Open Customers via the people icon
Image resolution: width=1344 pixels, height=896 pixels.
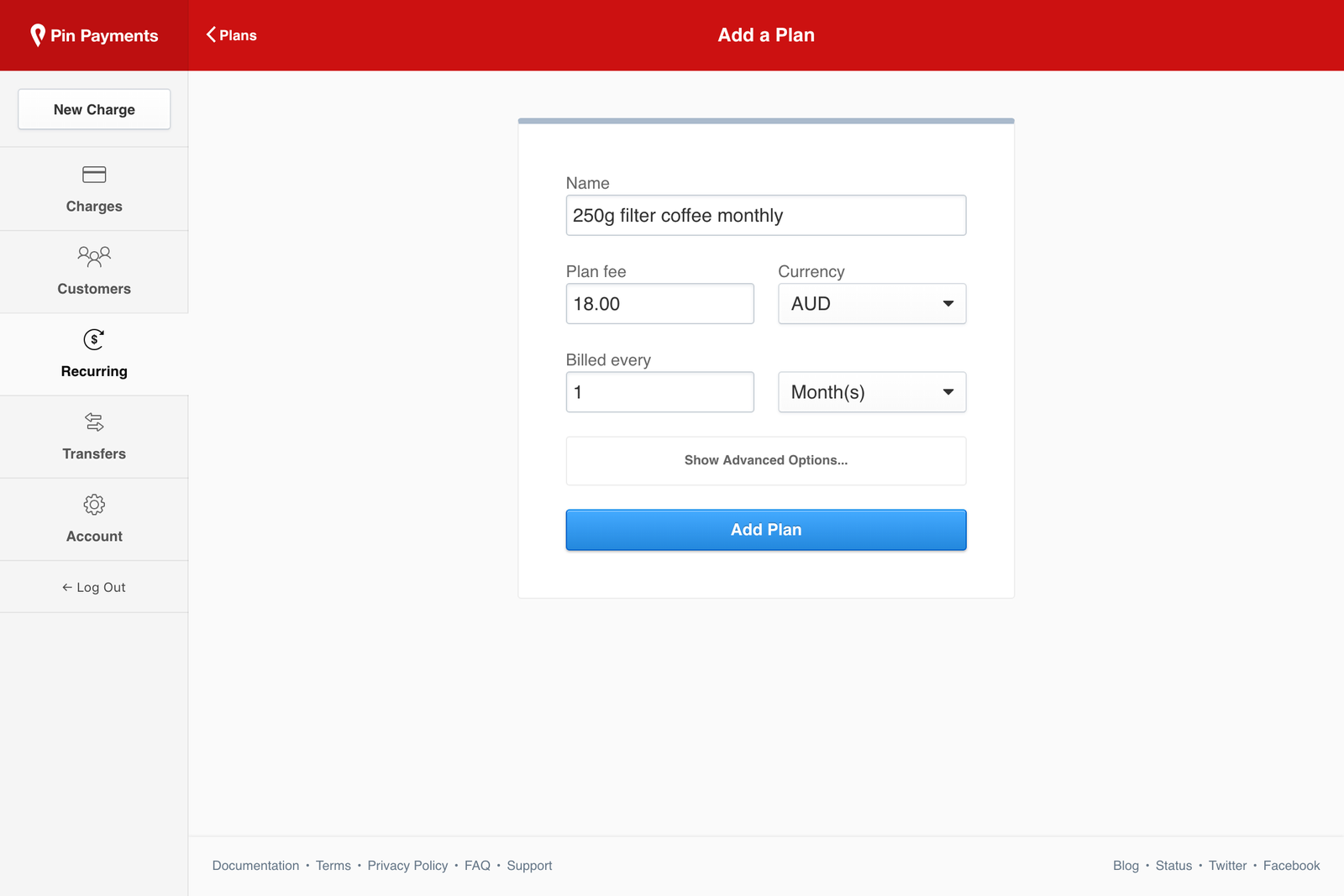point(94,256)
